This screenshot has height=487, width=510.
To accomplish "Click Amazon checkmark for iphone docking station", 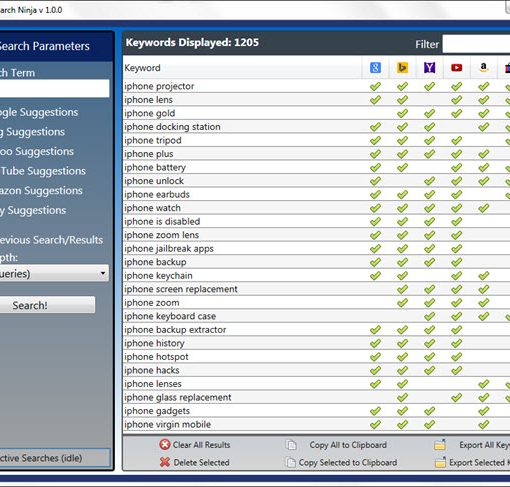I will (483, 127).
